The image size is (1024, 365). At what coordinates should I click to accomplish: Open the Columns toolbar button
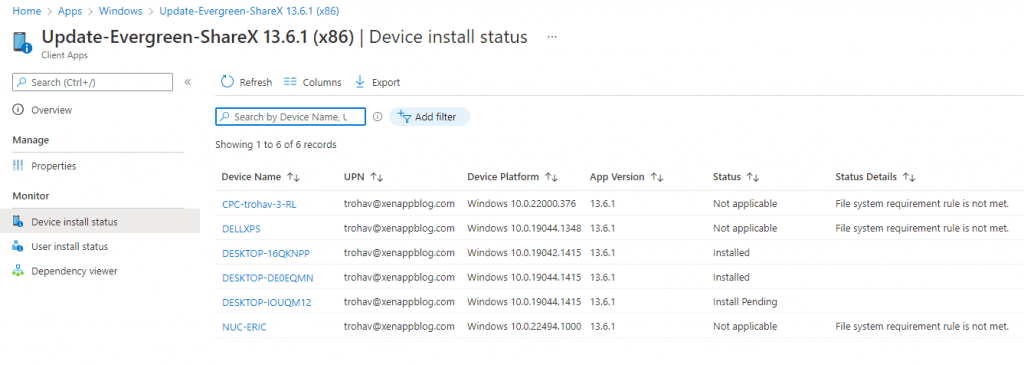[x=312, y=82]
